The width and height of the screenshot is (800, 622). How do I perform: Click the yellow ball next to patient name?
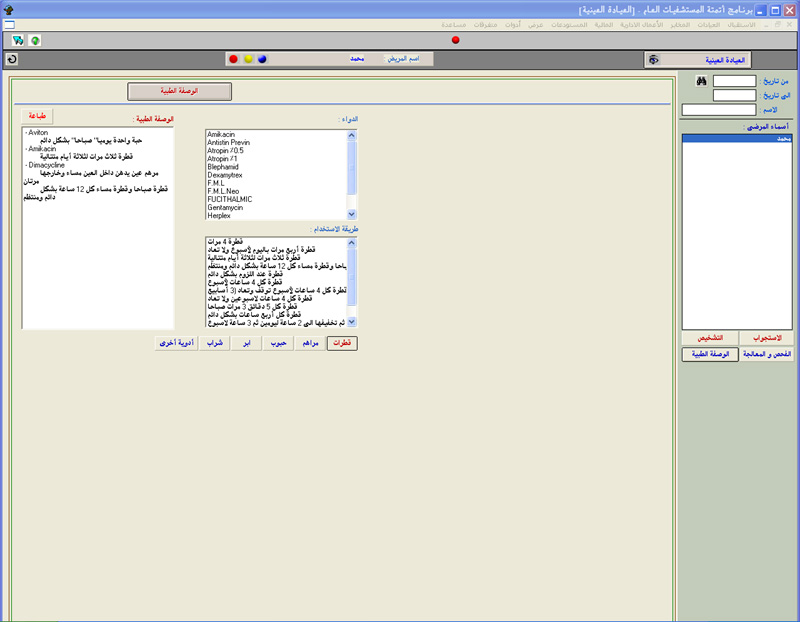[x=248, y=59]
